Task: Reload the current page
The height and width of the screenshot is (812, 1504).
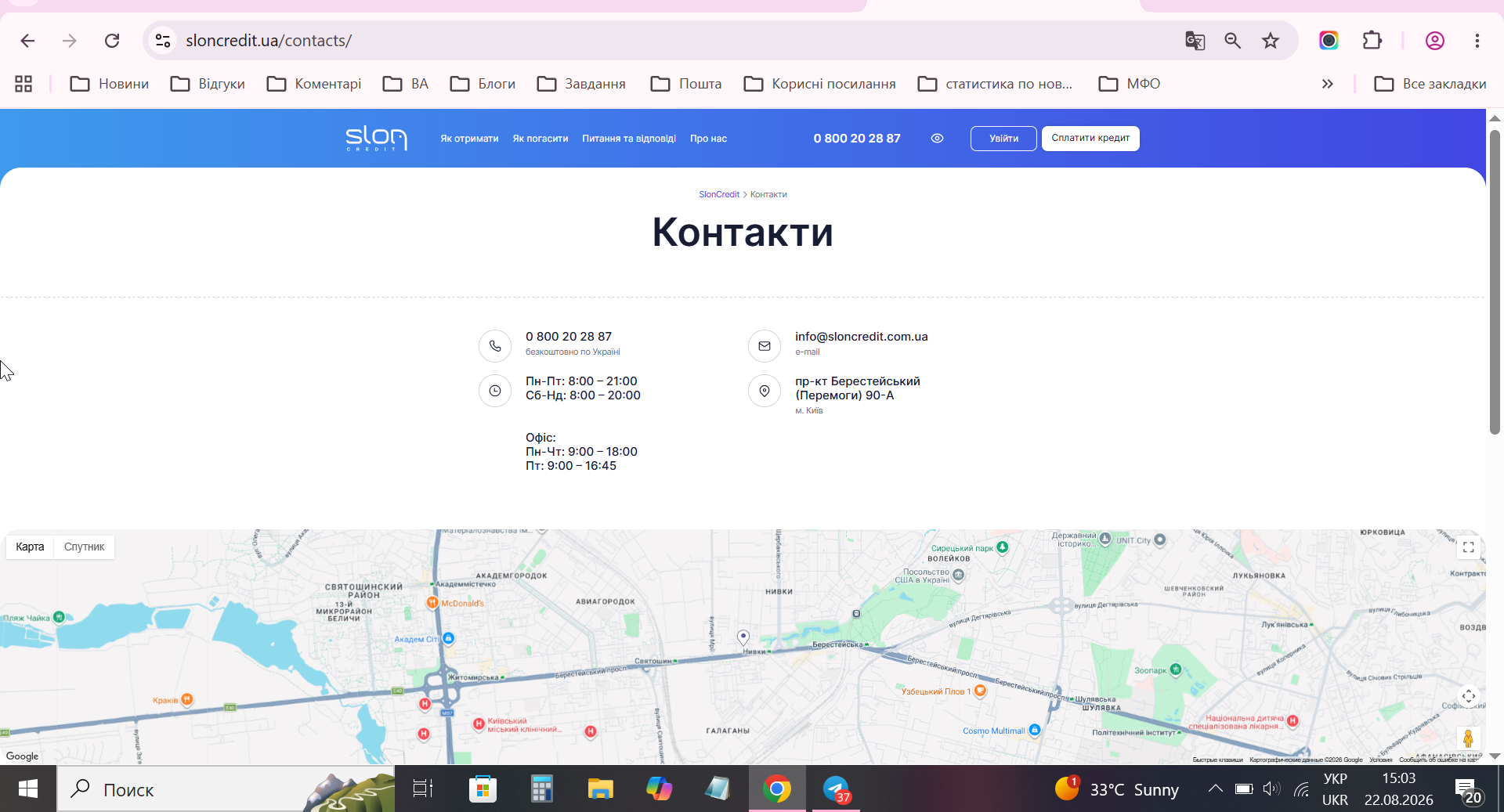Action: [112, 41]
